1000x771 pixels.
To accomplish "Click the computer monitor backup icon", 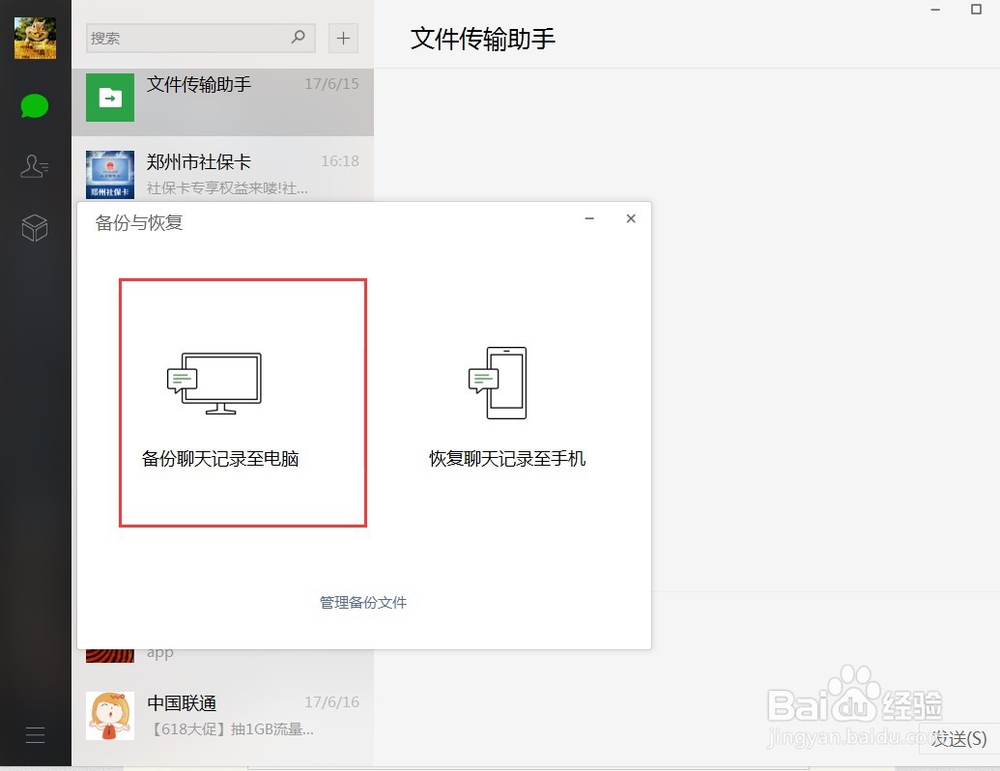I will coord(214,383).
